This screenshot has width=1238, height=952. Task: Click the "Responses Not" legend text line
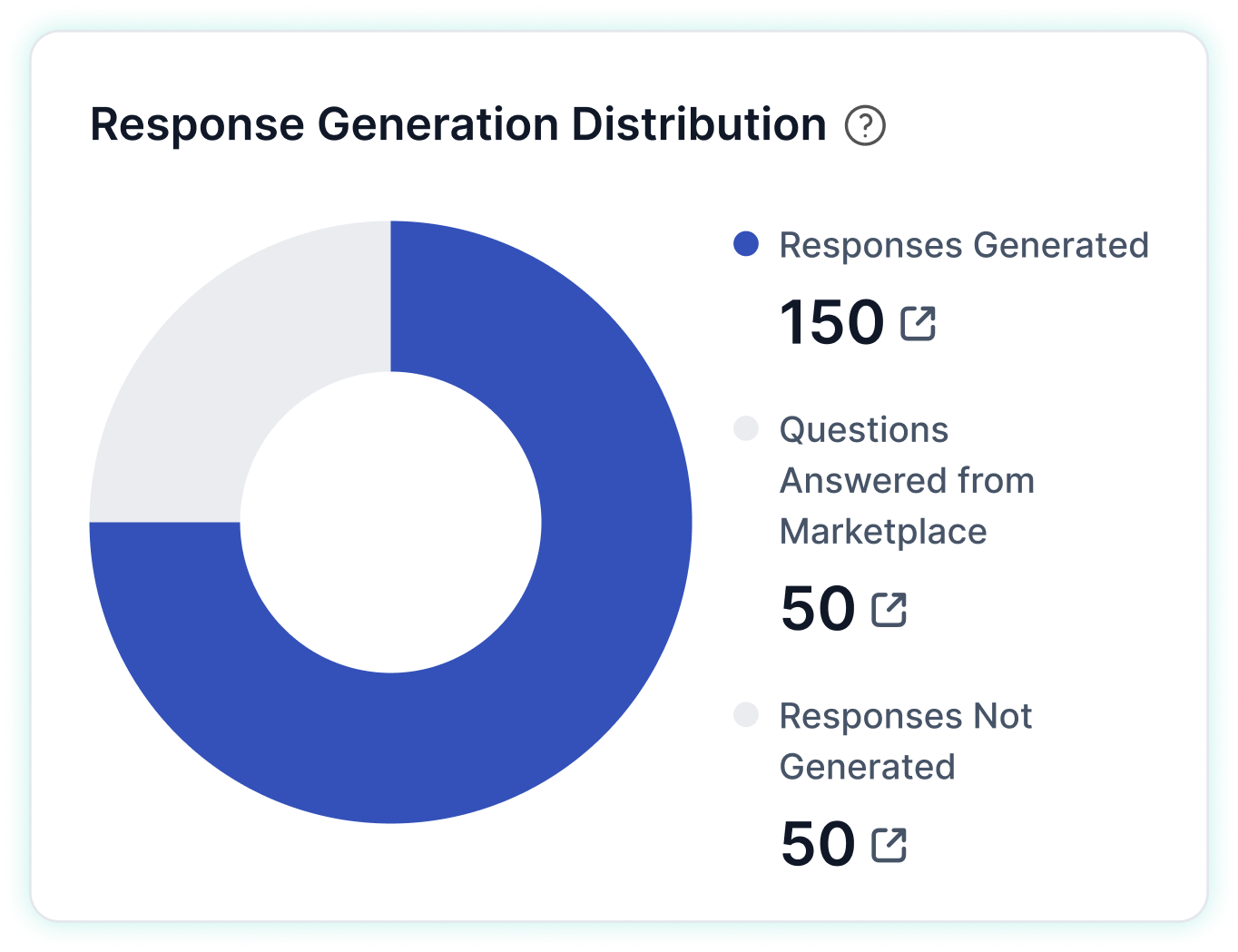click(905, 716)
